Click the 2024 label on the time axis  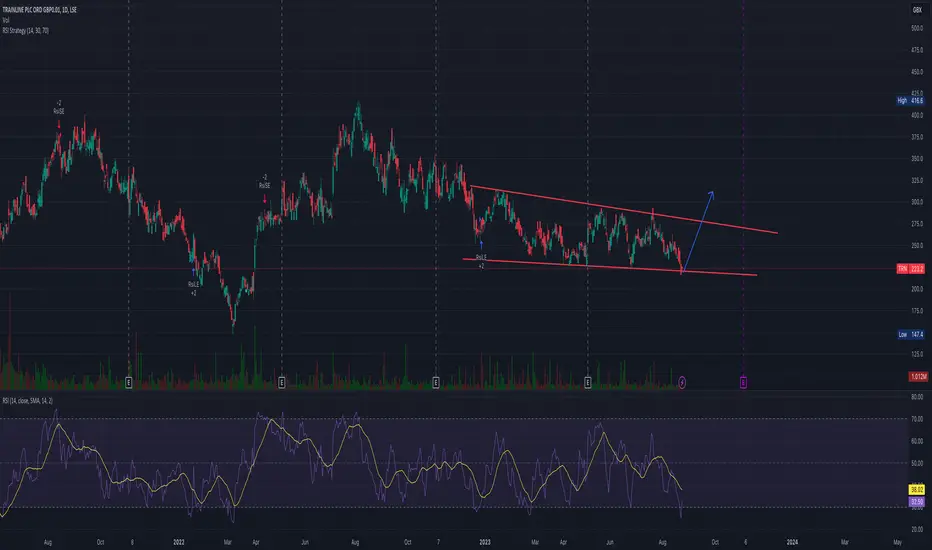coord(792,542)
